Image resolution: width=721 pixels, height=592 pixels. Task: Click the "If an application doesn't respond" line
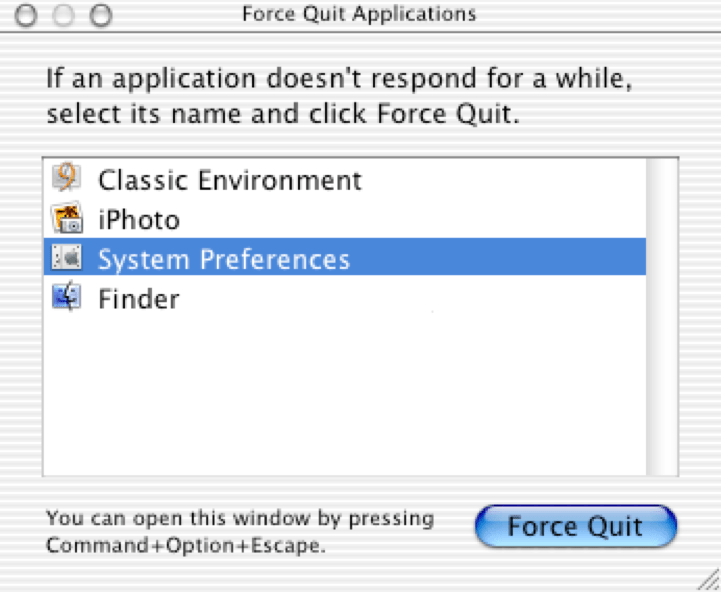(340, 78)
